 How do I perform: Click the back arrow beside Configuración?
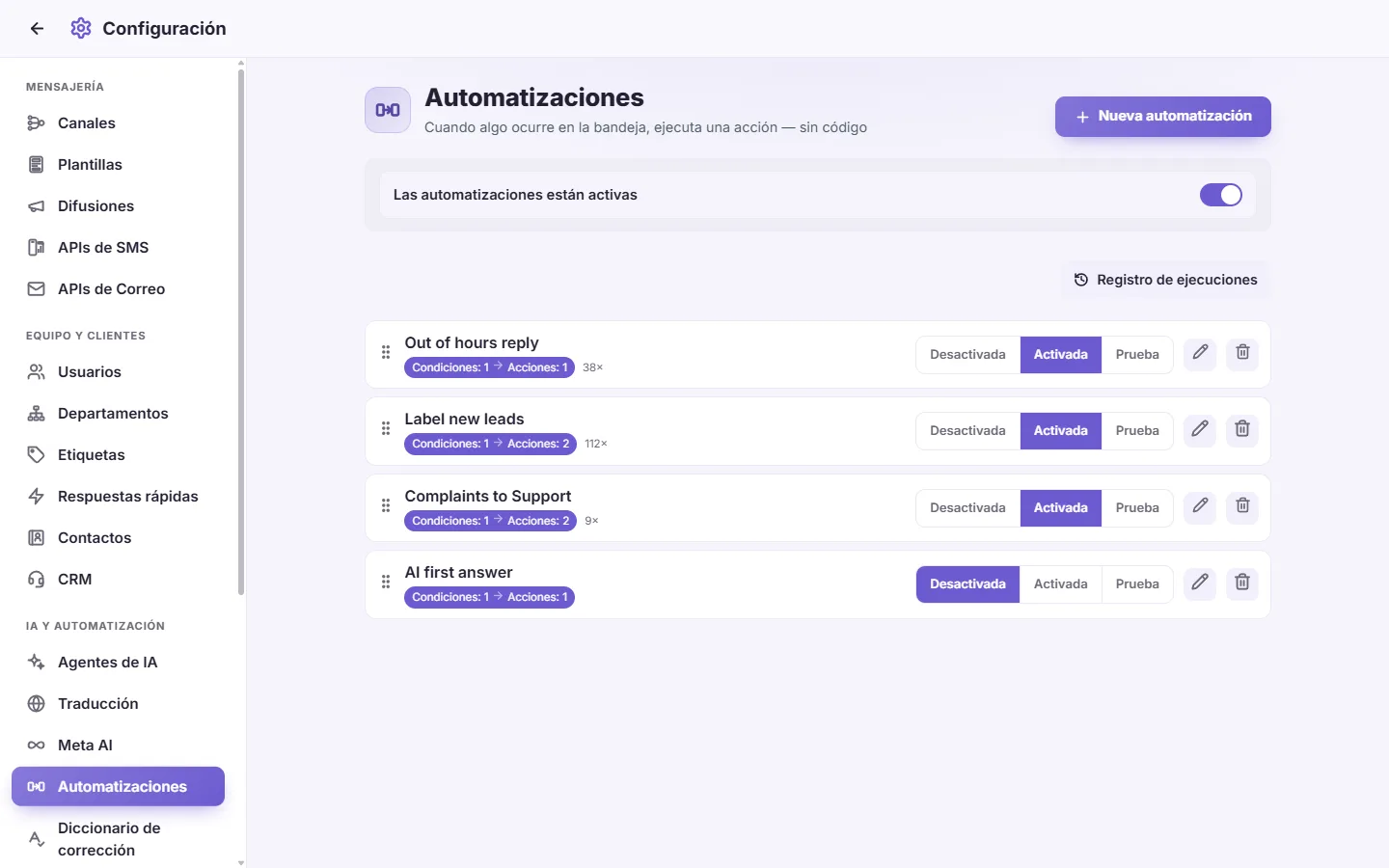pyautogui.click(x=37, y=29)
